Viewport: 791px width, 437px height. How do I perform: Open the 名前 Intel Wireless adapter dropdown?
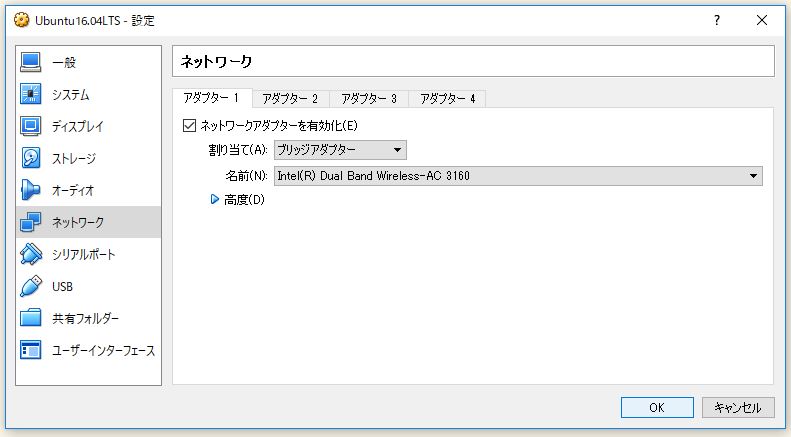[518, 176]
